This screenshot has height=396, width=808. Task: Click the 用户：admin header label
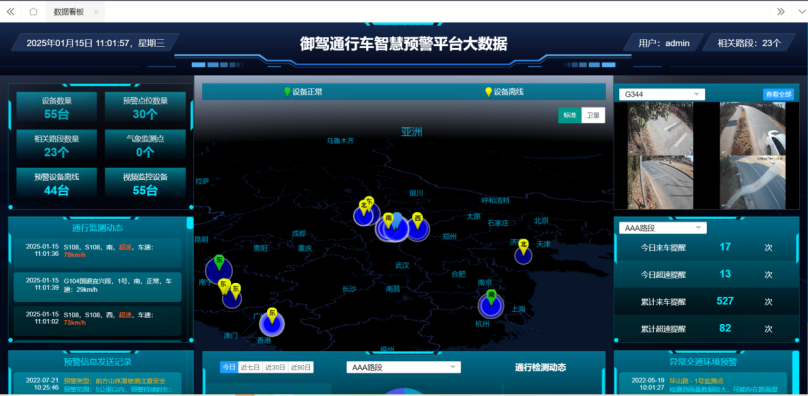click(x=664, y=43)
